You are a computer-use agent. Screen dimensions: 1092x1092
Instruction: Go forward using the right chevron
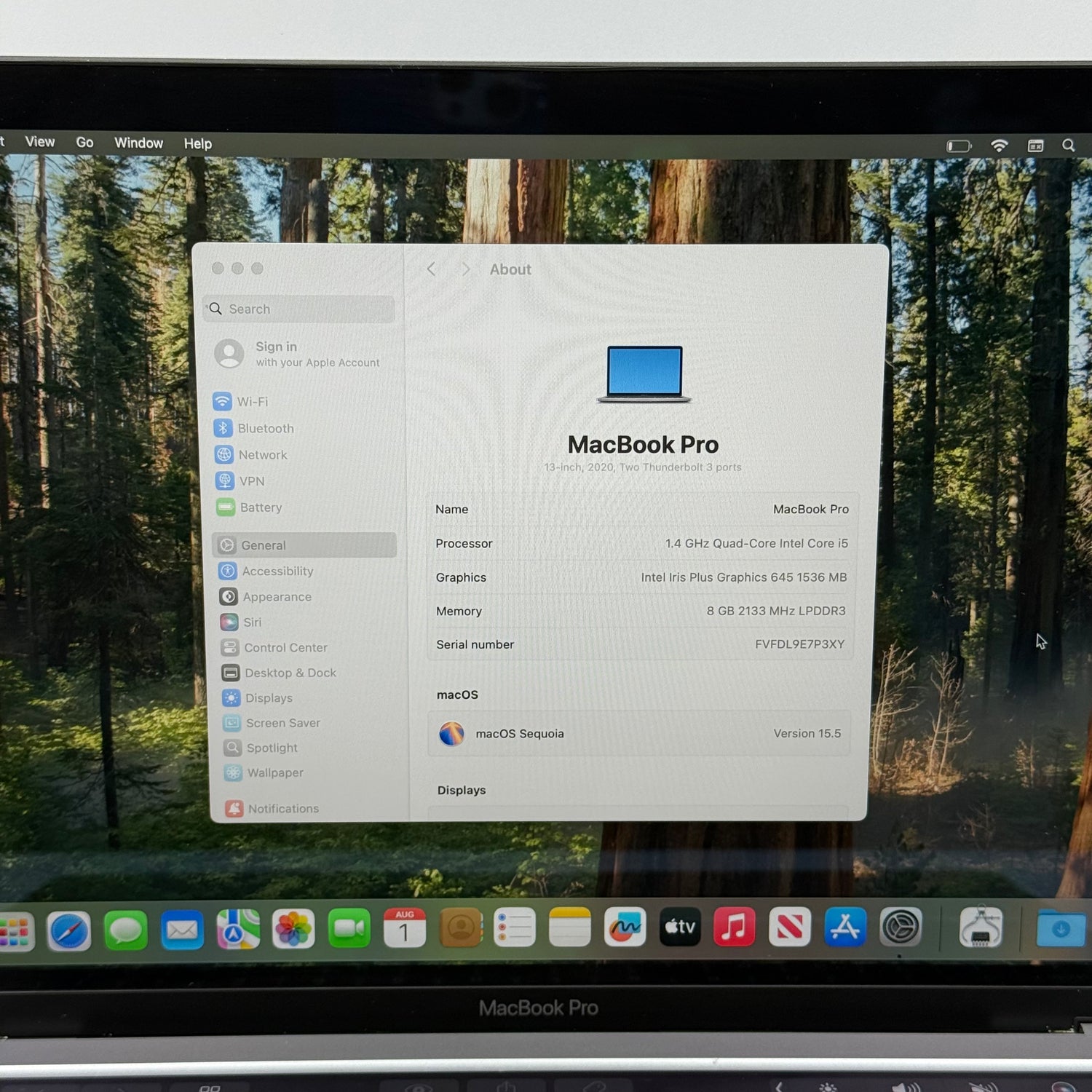pyautogui.click(x=466, y=269)
